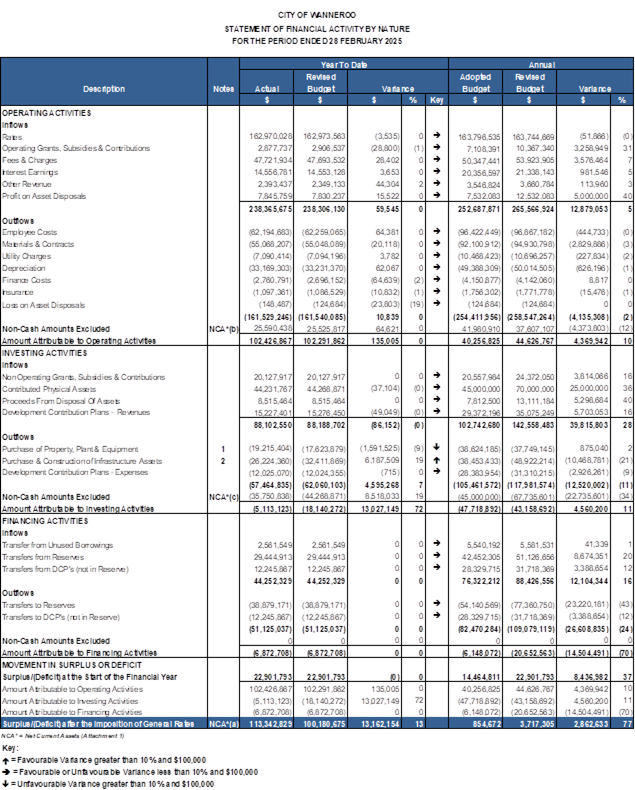Click the Key arrow in the Fees & Charges row
This screenshot has width=635, height=790.
point(436,158)
